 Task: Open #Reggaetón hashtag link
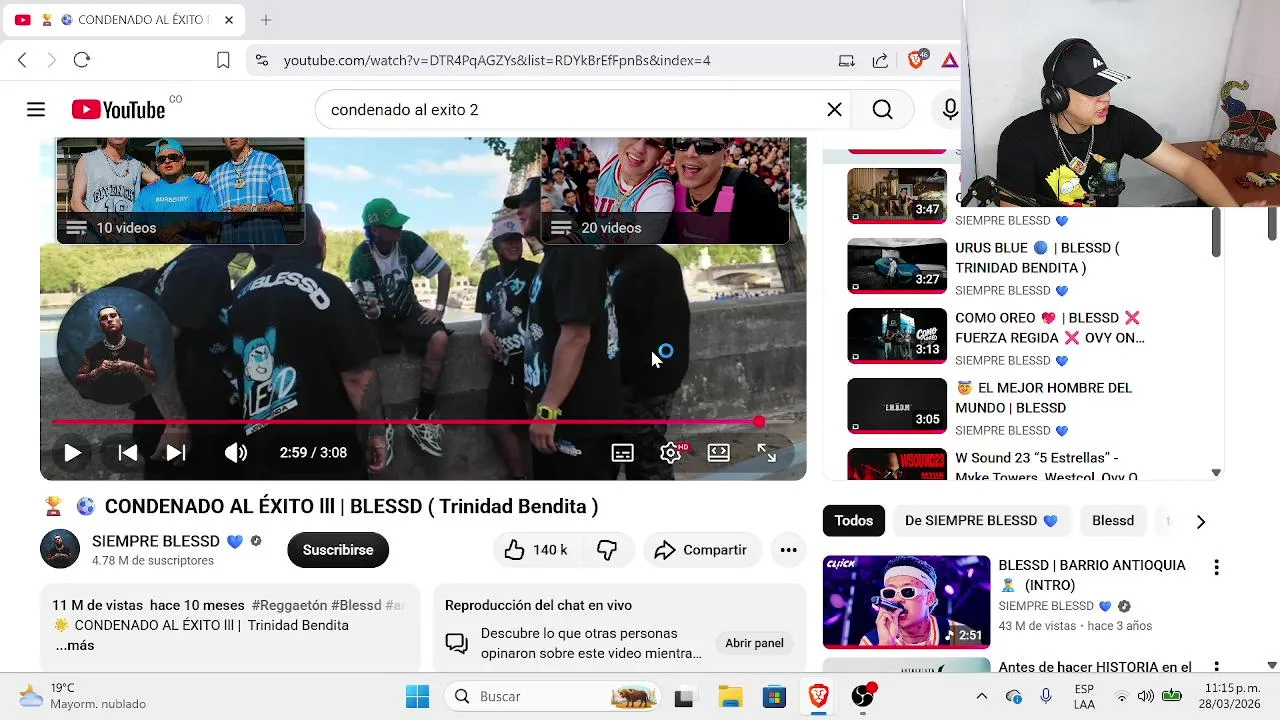[289, 605]
